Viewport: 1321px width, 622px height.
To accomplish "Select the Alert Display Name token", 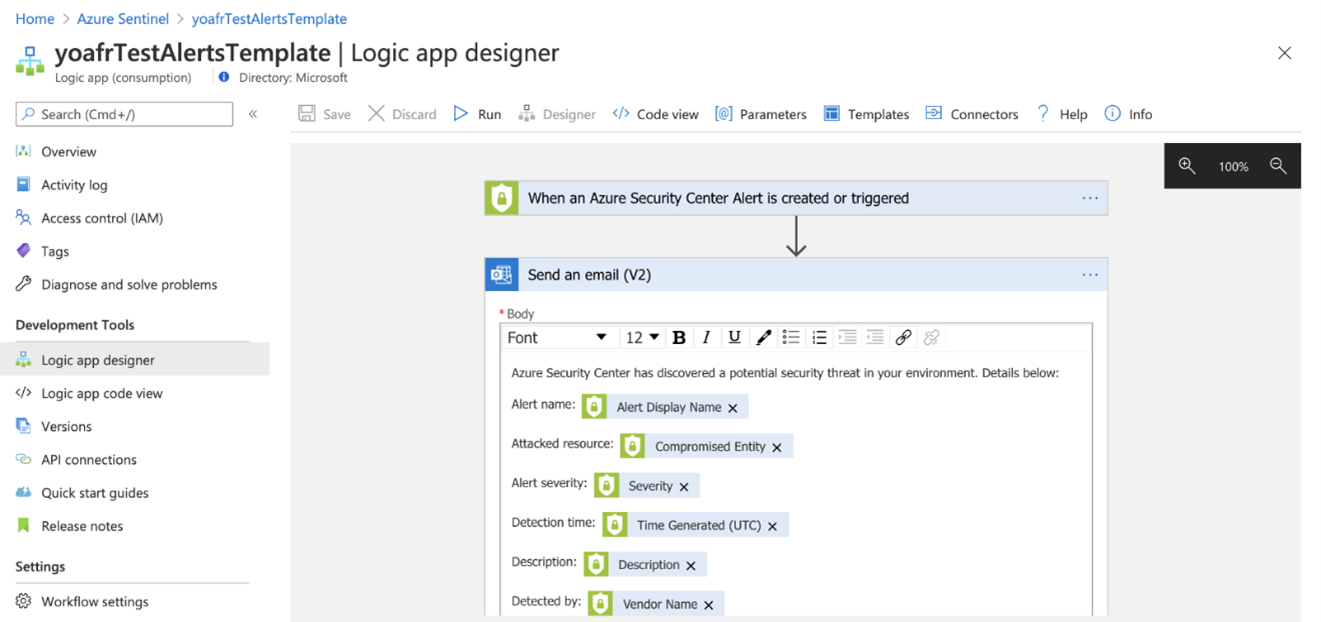I will [665, 407].
